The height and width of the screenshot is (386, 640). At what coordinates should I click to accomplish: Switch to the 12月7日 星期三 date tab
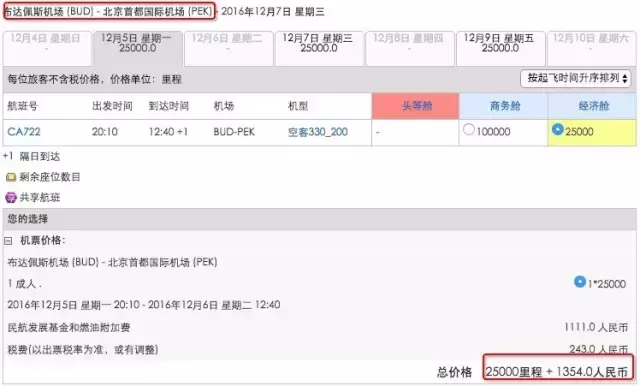point(319,48)
